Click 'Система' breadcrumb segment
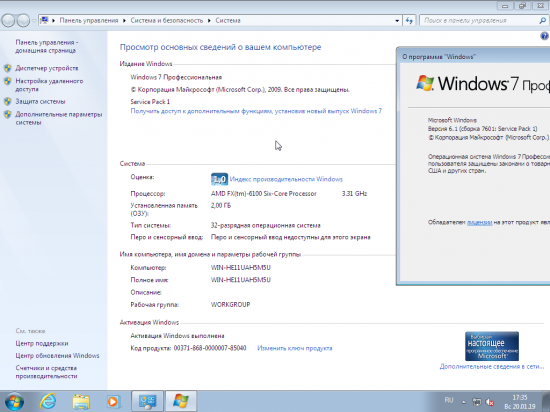 click(x=228, y=21)
